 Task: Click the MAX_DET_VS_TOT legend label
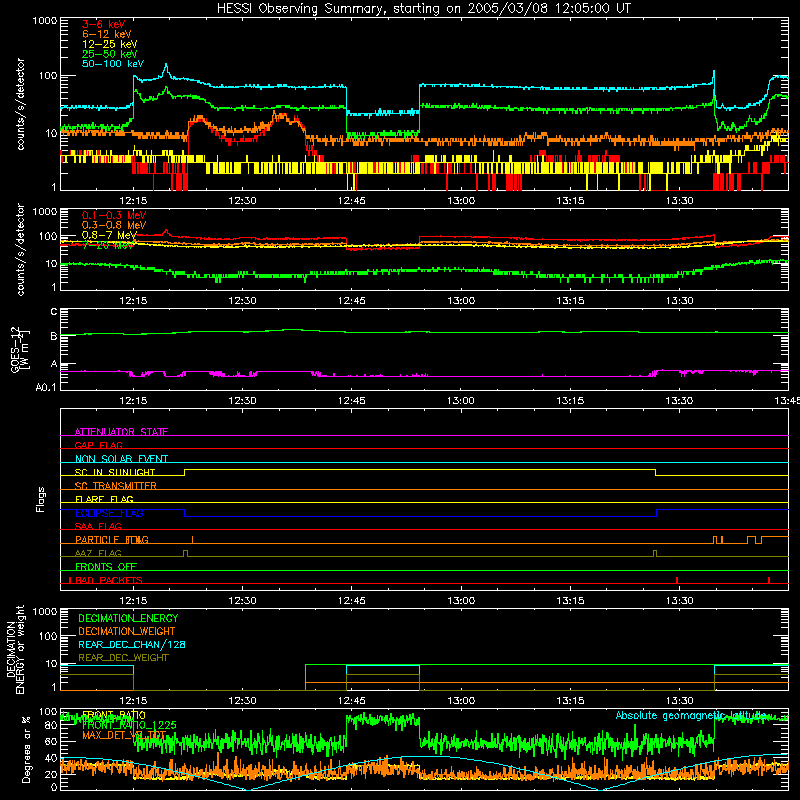tap(124, 735)
